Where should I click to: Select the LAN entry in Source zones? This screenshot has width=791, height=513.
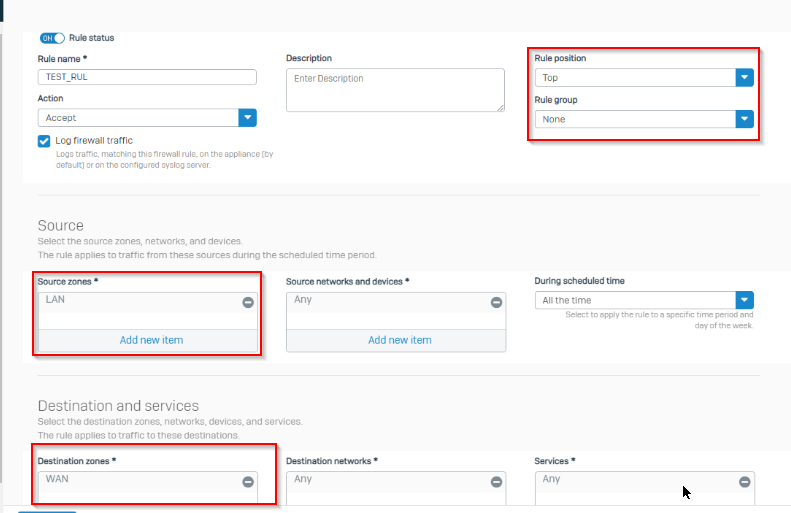tap(55, 300)
